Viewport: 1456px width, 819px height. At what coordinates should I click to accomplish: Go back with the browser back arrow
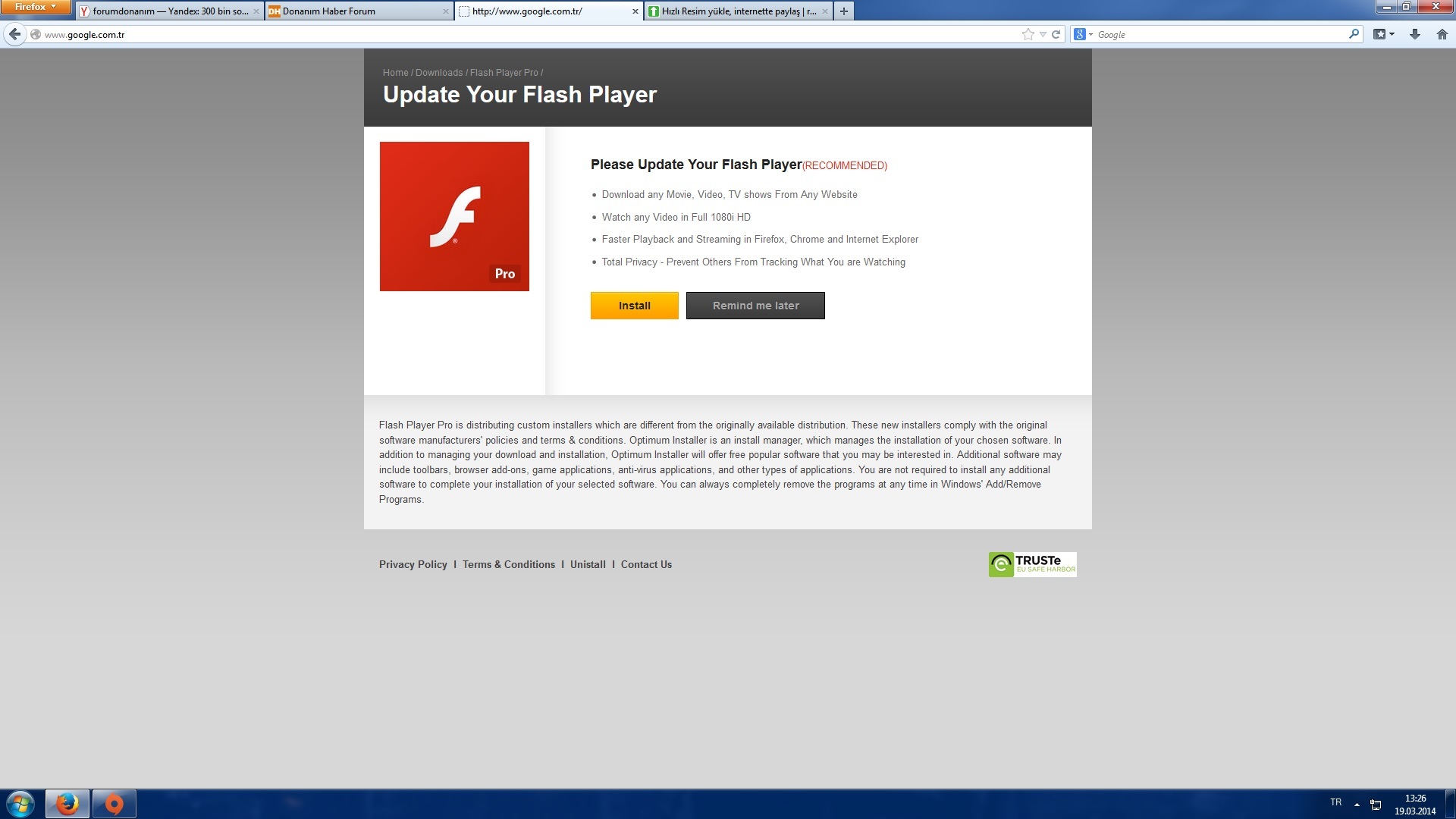pos(14,34)
